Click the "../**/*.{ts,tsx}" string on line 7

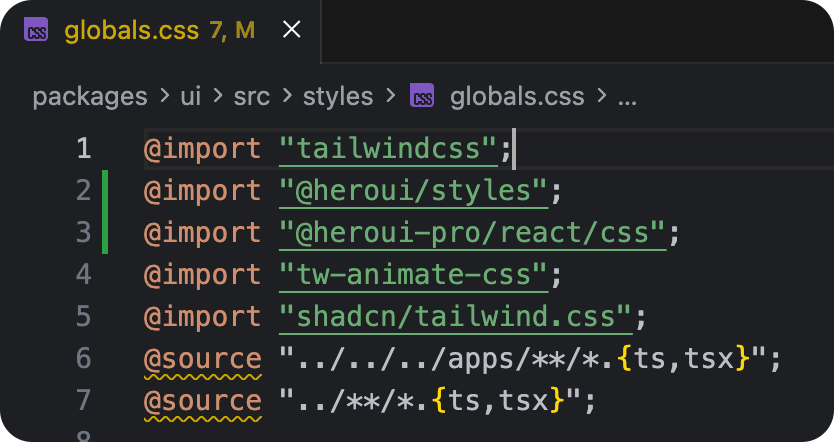tap(430, 401)
